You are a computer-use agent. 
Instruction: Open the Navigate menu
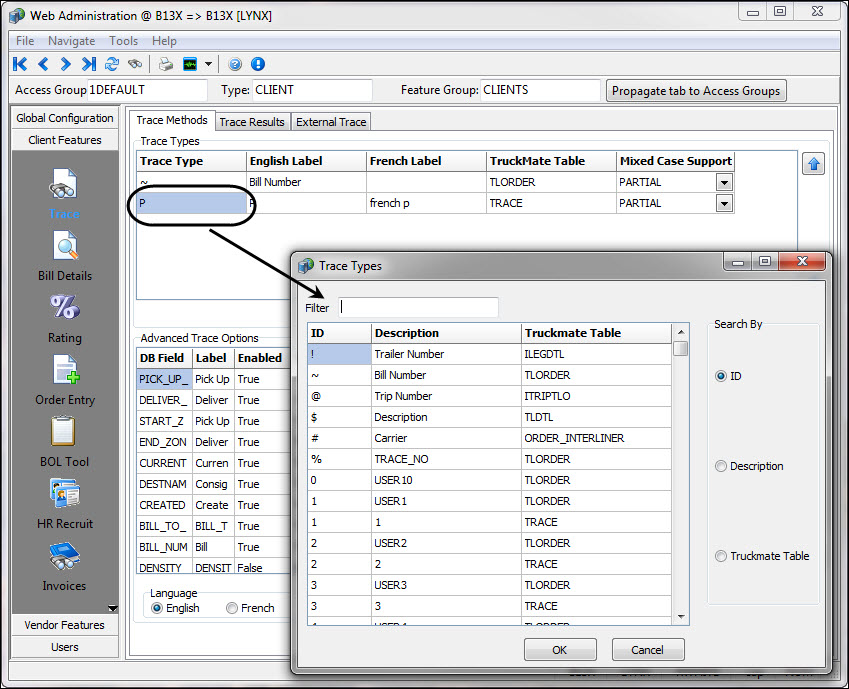pyautogui.click(x=71, y=41)
